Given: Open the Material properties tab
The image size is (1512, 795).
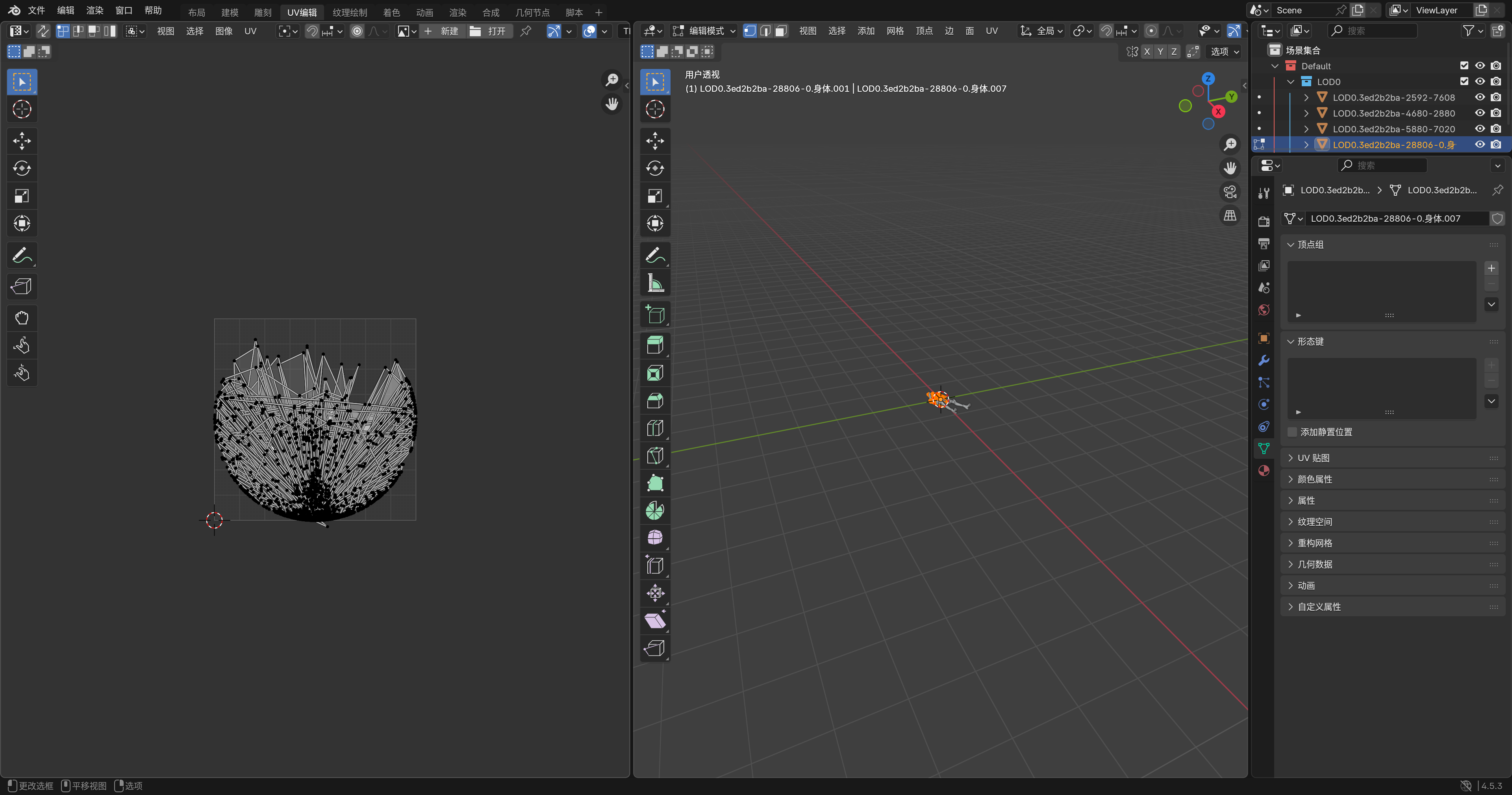Looking at the screenshot, I should (1264, 470).
